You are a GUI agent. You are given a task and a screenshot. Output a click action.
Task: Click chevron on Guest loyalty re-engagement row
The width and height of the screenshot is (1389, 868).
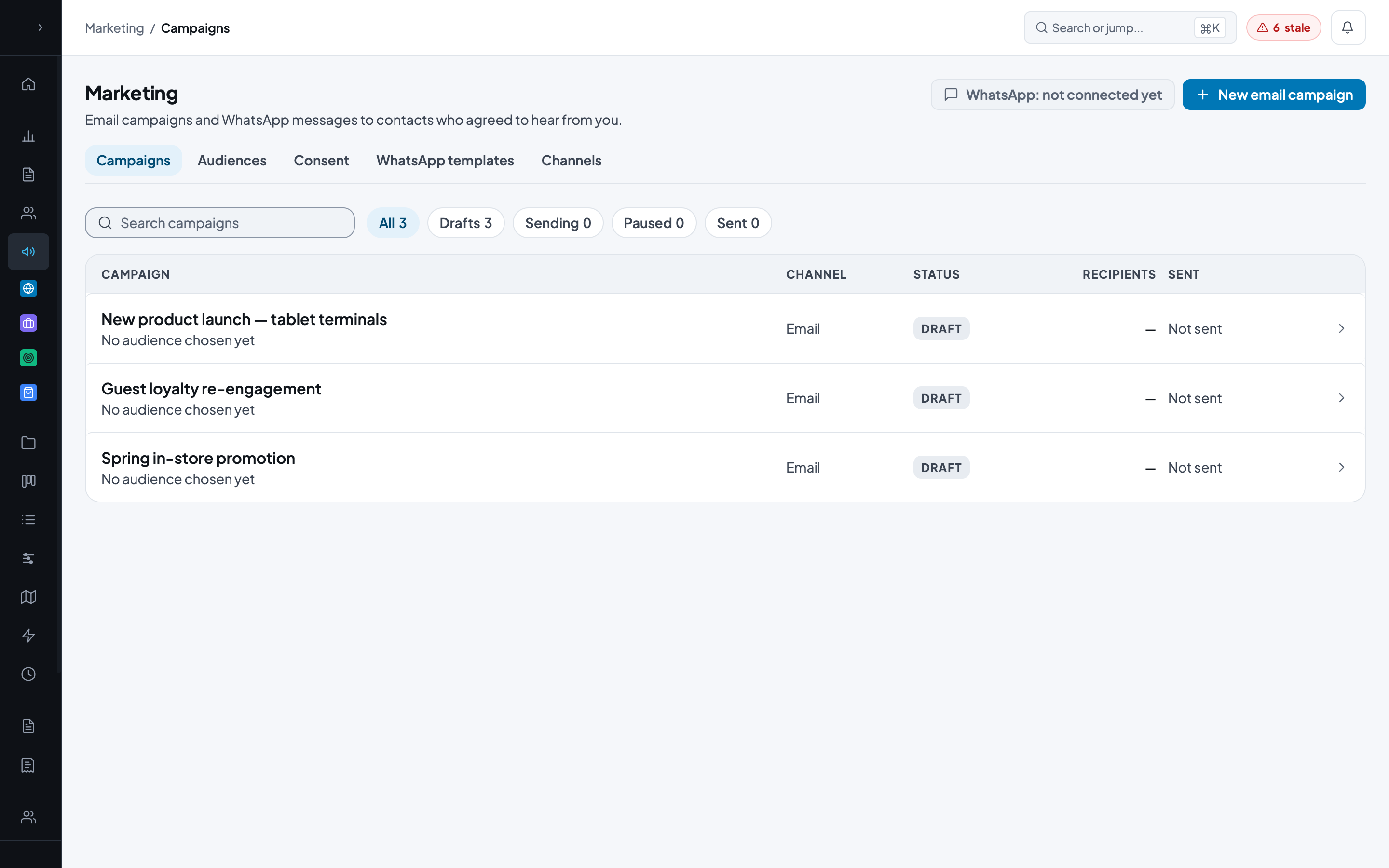[1341, 398]
